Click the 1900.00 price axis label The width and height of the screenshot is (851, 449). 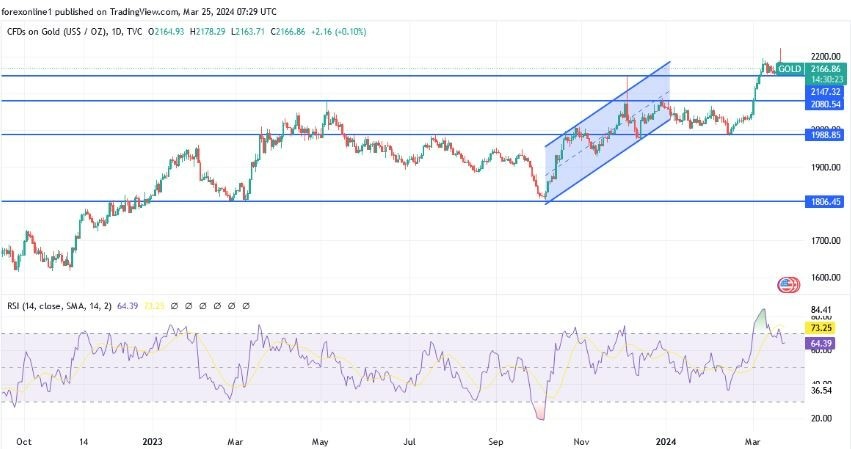(825, 168)
